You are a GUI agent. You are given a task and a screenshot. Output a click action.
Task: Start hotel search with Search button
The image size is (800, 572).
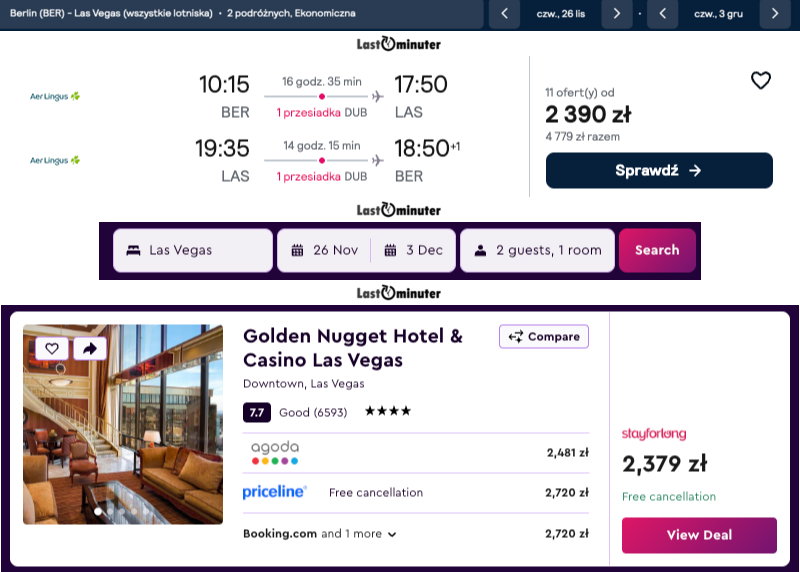pyautogui.click(x=657, y=250)
